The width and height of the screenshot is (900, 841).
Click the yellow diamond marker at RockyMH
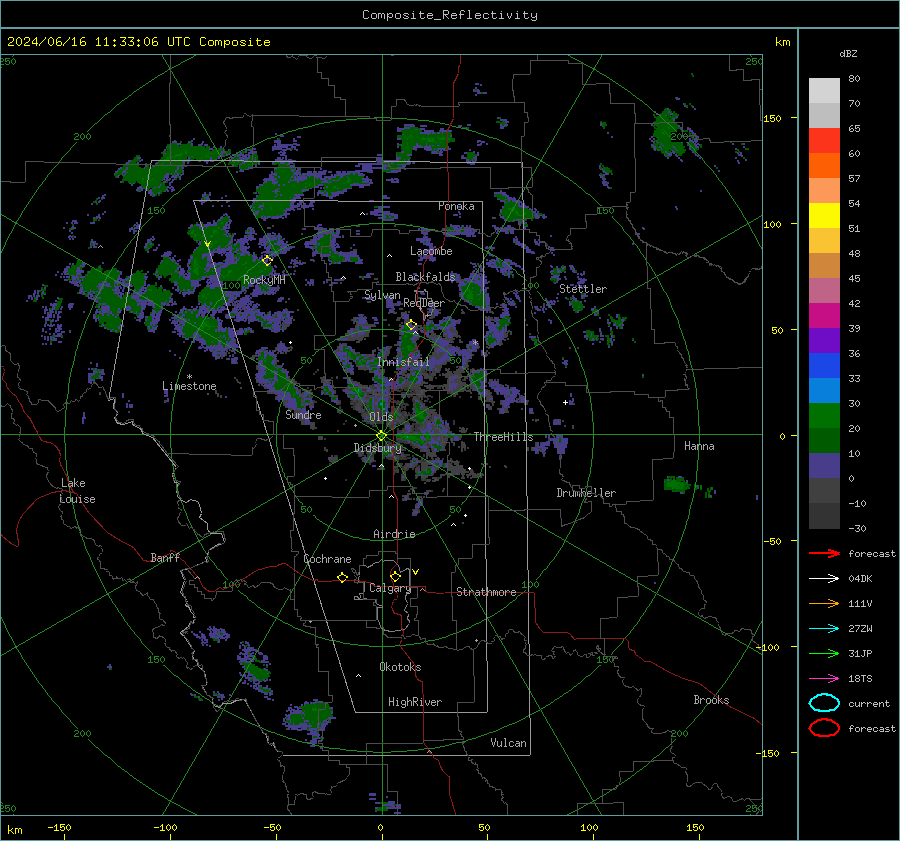point(267,261)
